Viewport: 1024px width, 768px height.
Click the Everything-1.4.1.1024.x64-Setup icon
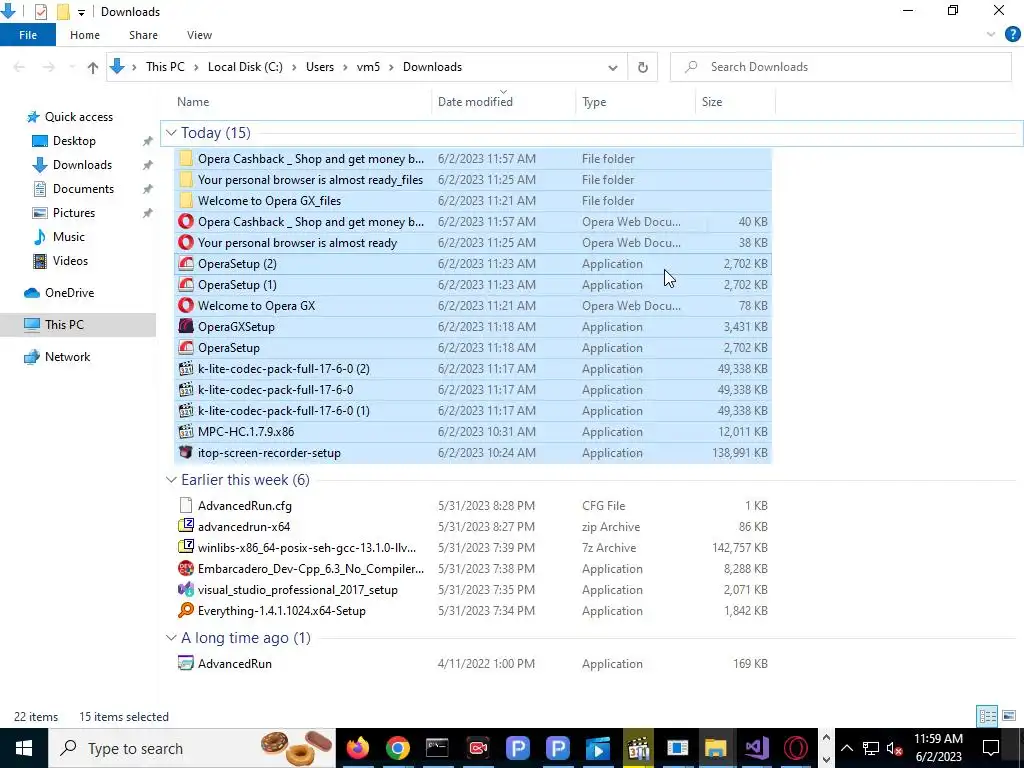[186, 611]
